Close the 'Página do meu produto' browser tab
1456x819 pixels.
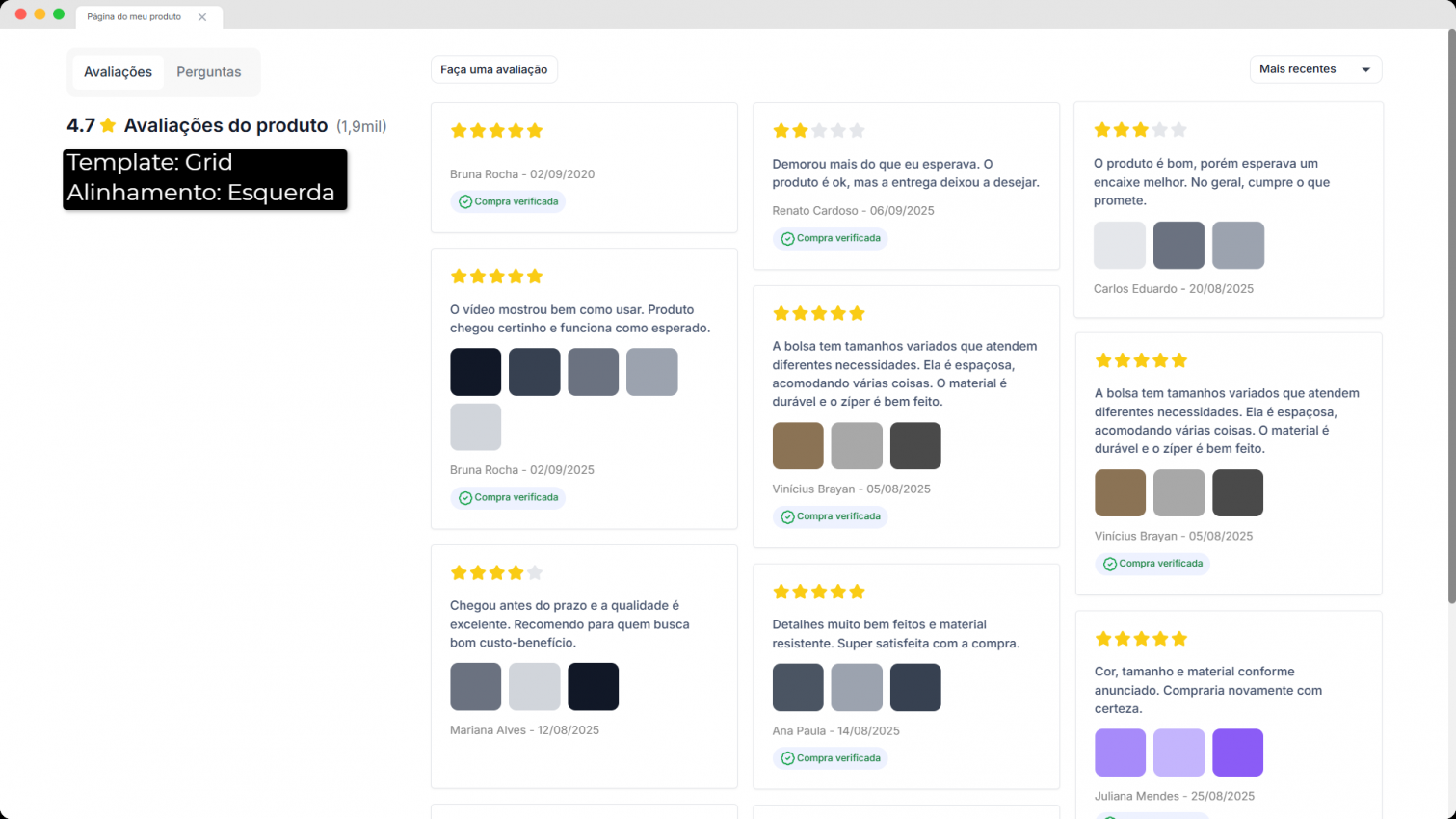[202, 17]
